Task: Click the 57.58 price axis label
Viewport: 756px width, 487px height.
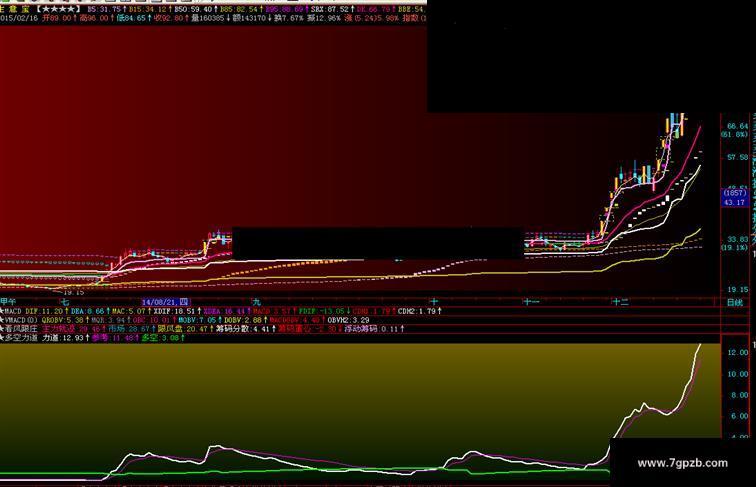Action: point(737,157)
